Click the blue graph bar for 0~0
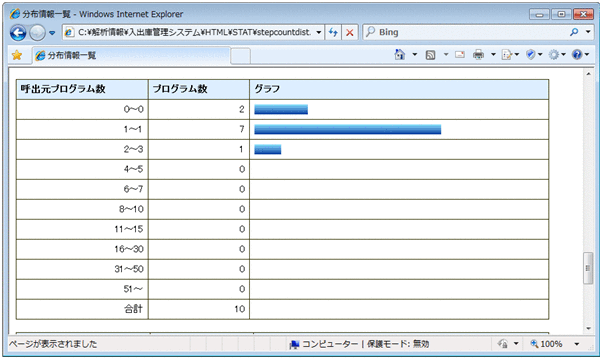This screenshot has height=360, width=603. 281,110
